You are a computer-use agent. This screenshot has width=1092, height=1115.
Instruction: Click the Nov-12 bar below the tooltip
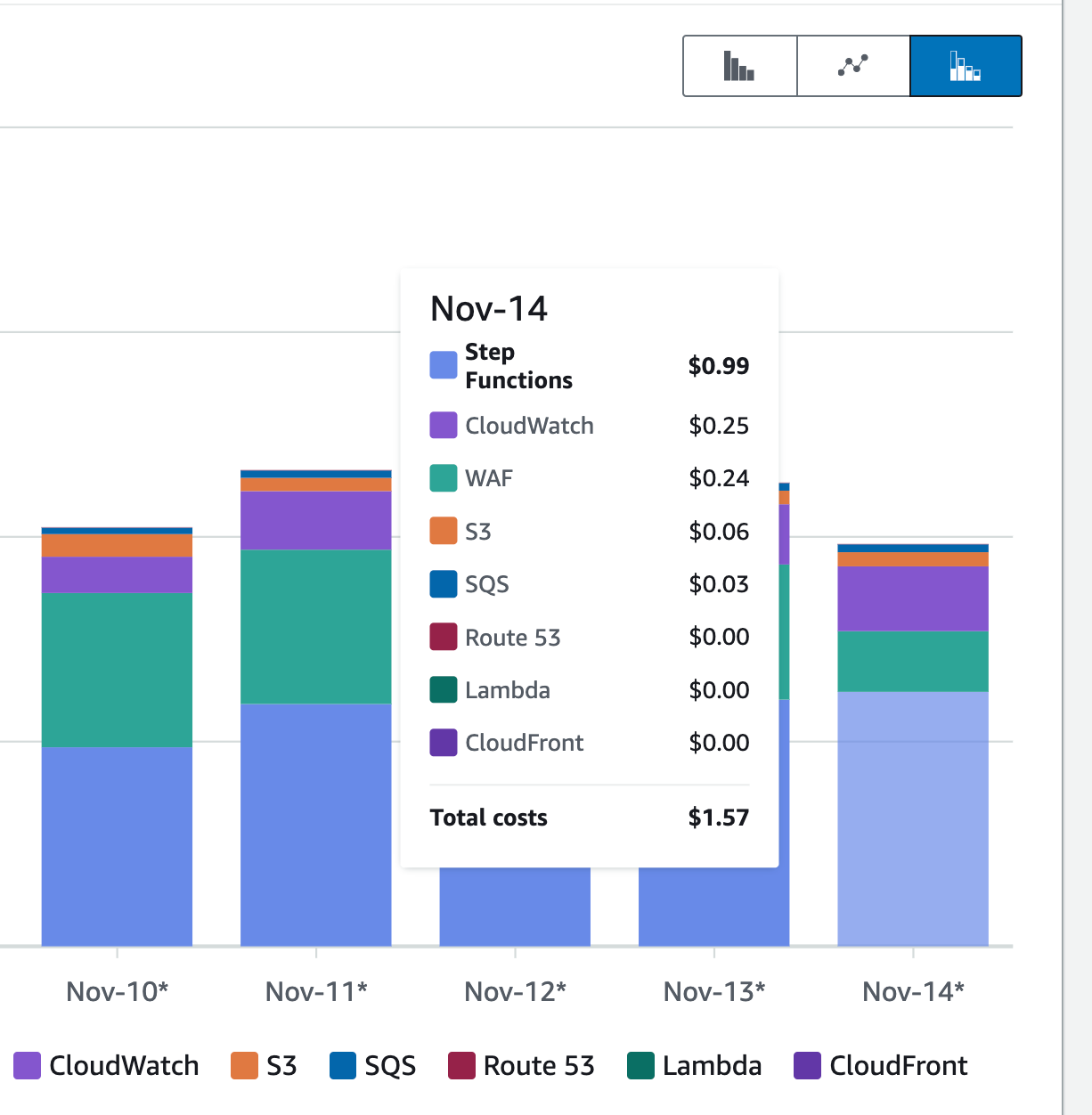tap(515, 907)
